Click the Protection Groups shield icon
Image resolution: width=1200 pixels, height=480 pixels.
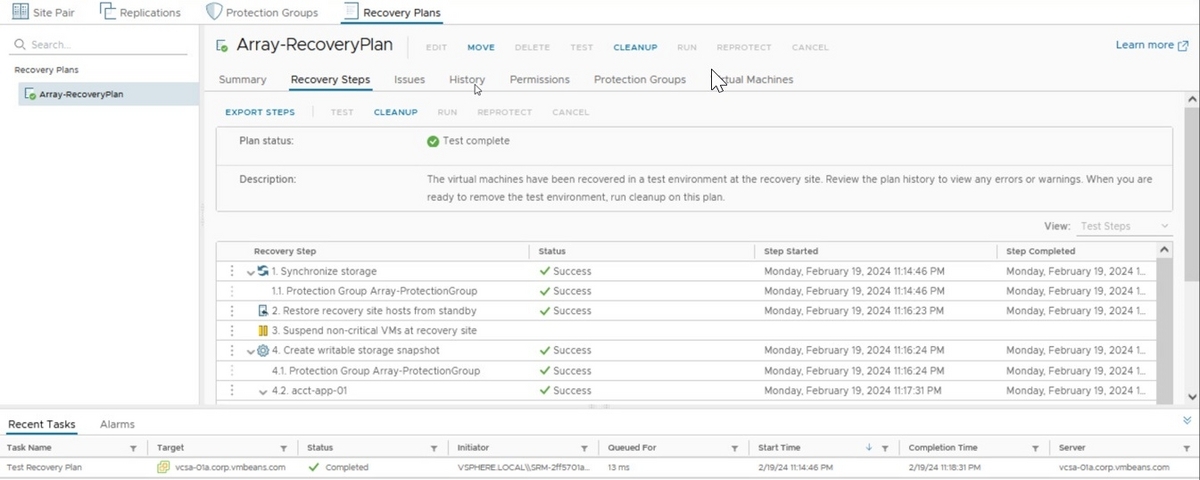point(214,13)
